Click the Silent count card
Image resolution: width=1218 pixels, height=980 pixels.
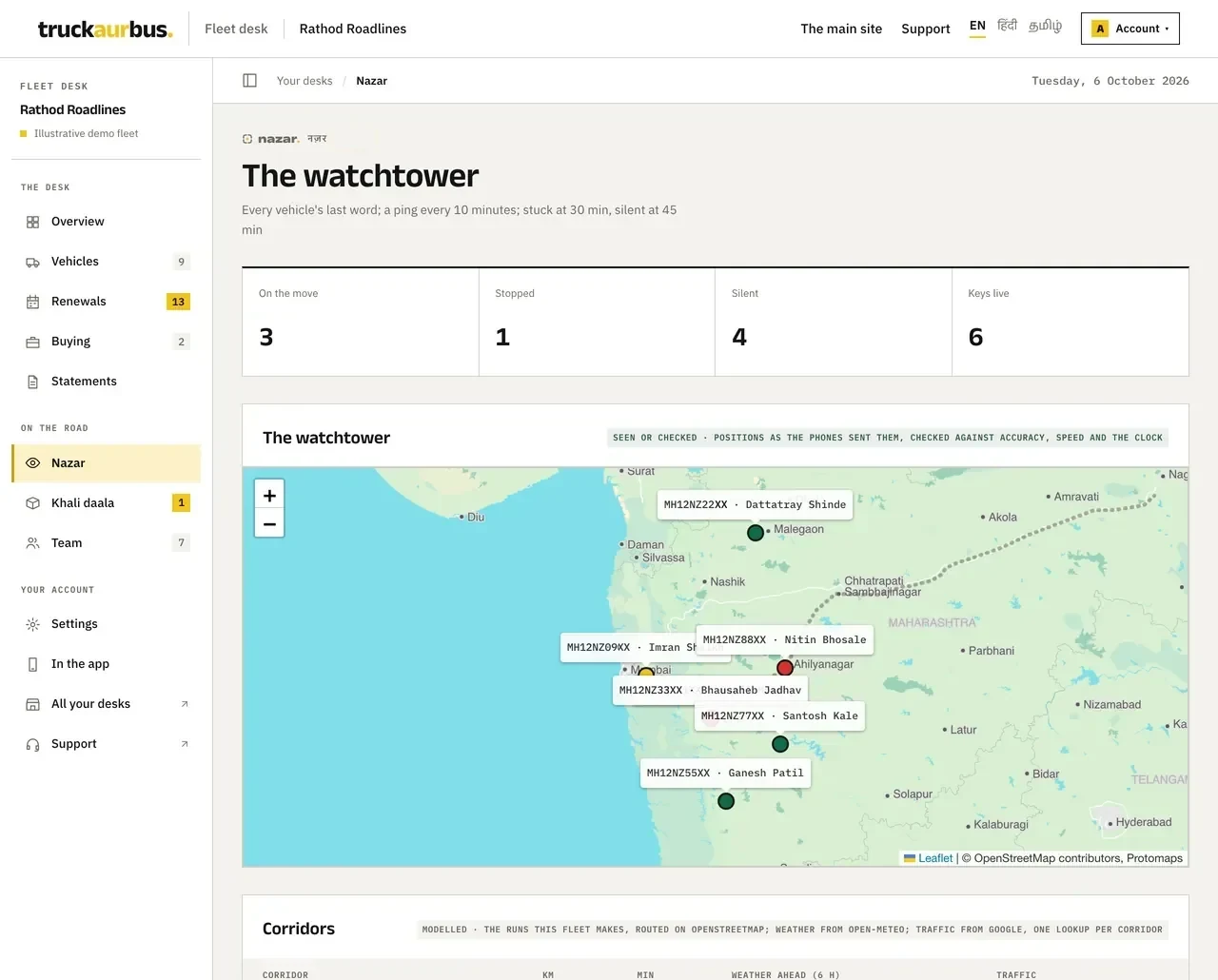(834, 322)
